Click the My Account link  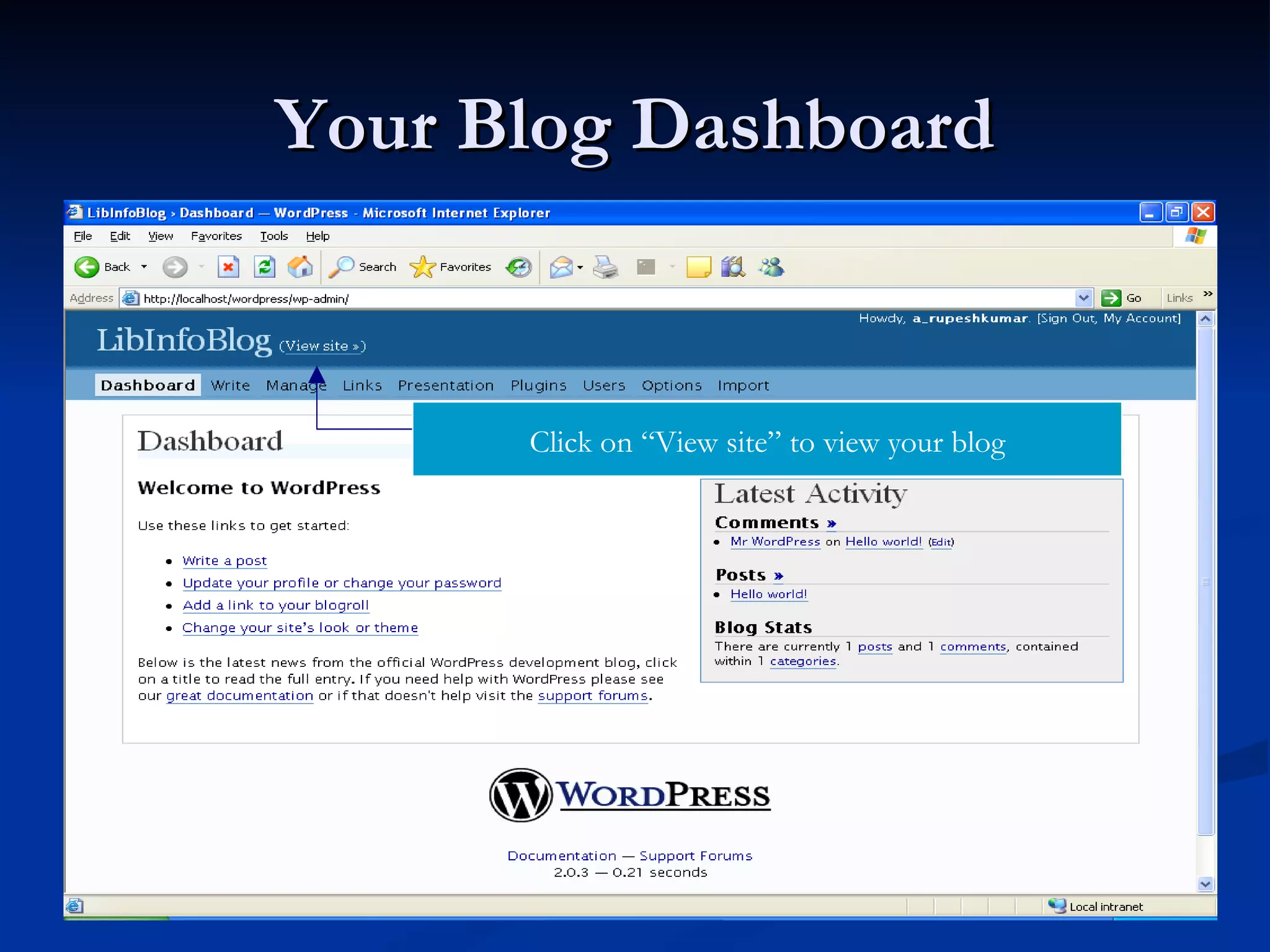pos(1141,318)
